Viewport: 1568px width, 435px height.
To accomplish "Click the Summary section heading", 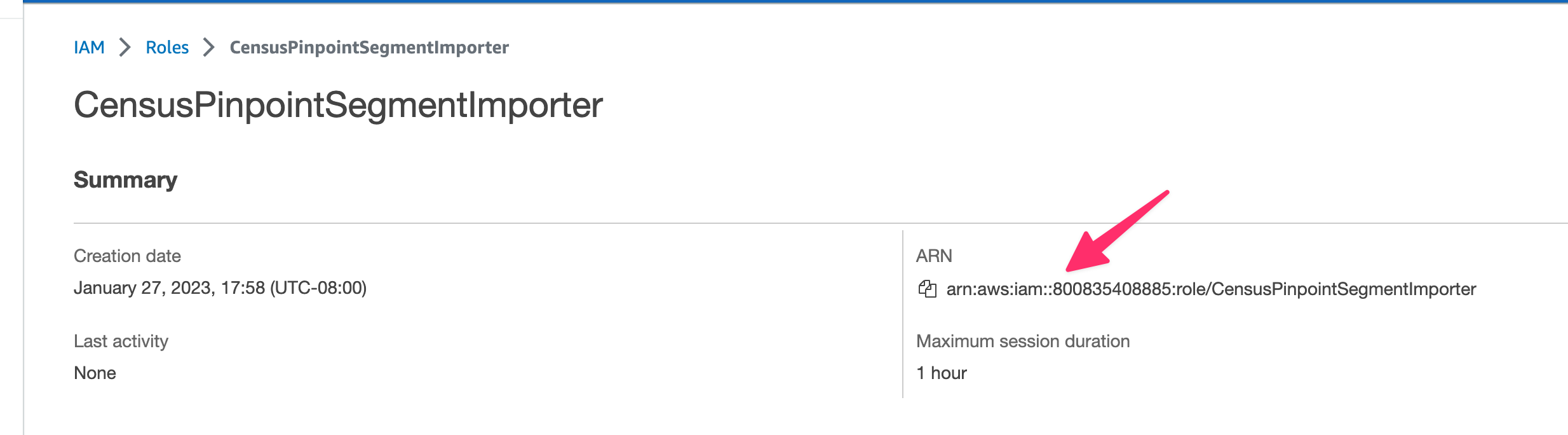I will pos(125,180).
